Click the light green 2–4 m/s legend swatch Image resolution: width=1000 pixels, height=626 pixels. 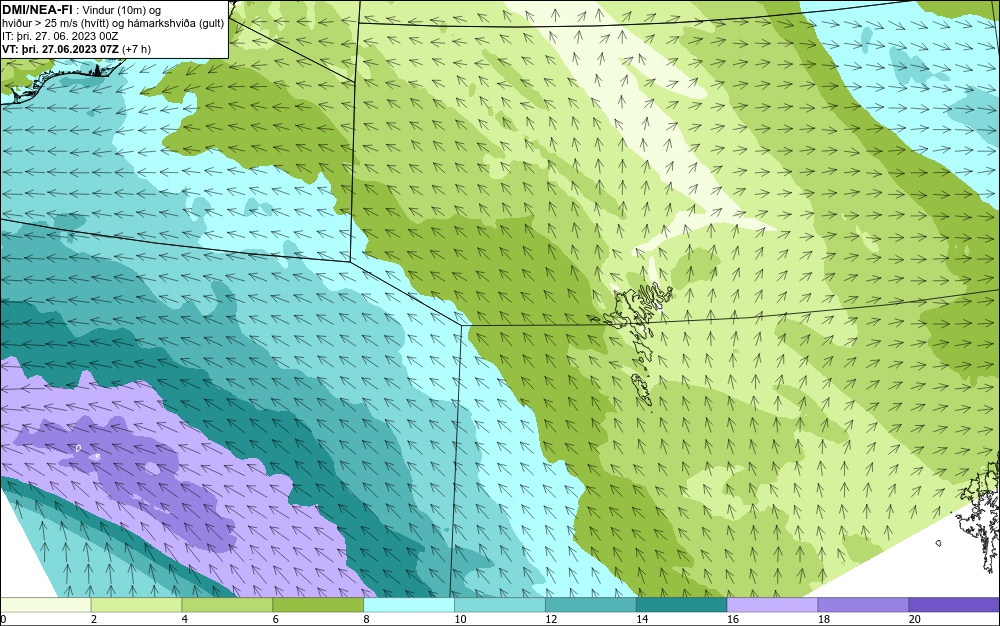click(136, 604)
